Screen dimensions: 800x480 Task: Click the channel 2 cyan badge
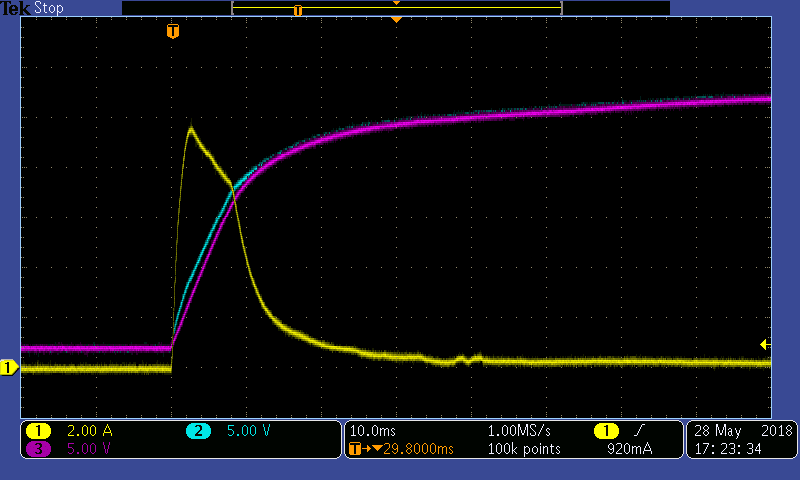[x=198, y=431]
